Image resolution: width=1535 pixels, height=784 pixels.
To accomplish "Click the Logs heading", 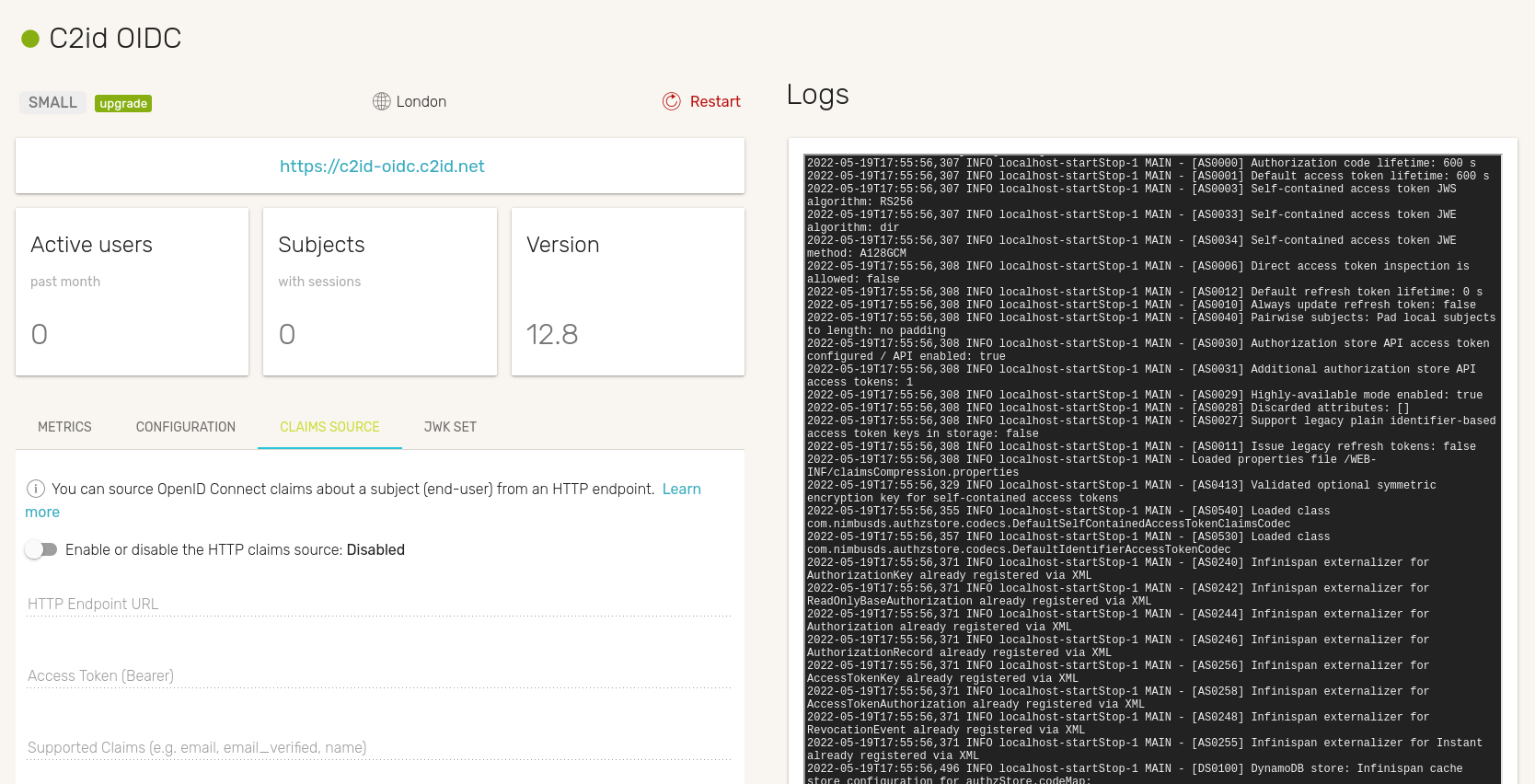I will (x=818, y=95).
